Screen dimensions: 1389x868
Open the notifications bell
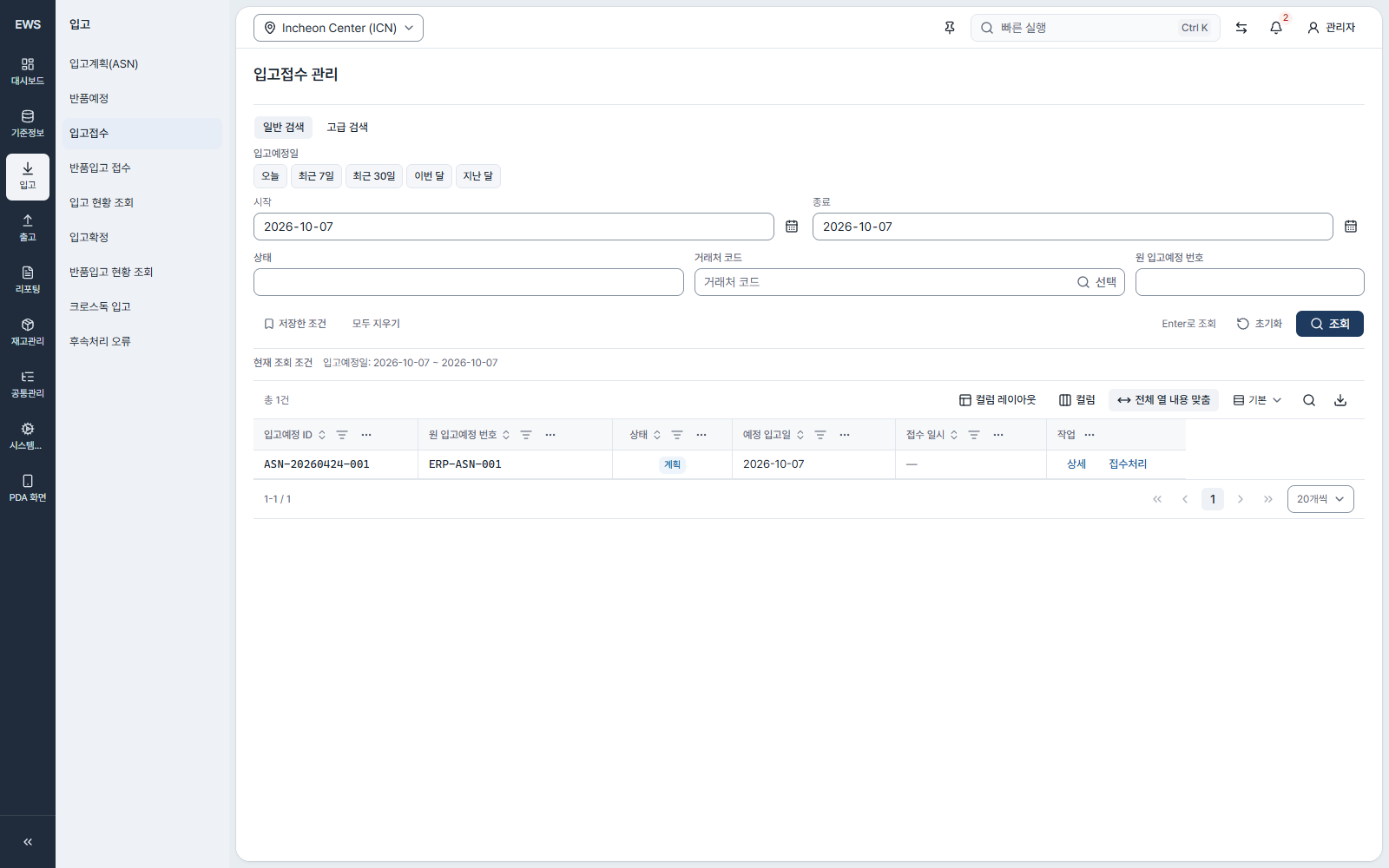click(x=1276, y=28)
